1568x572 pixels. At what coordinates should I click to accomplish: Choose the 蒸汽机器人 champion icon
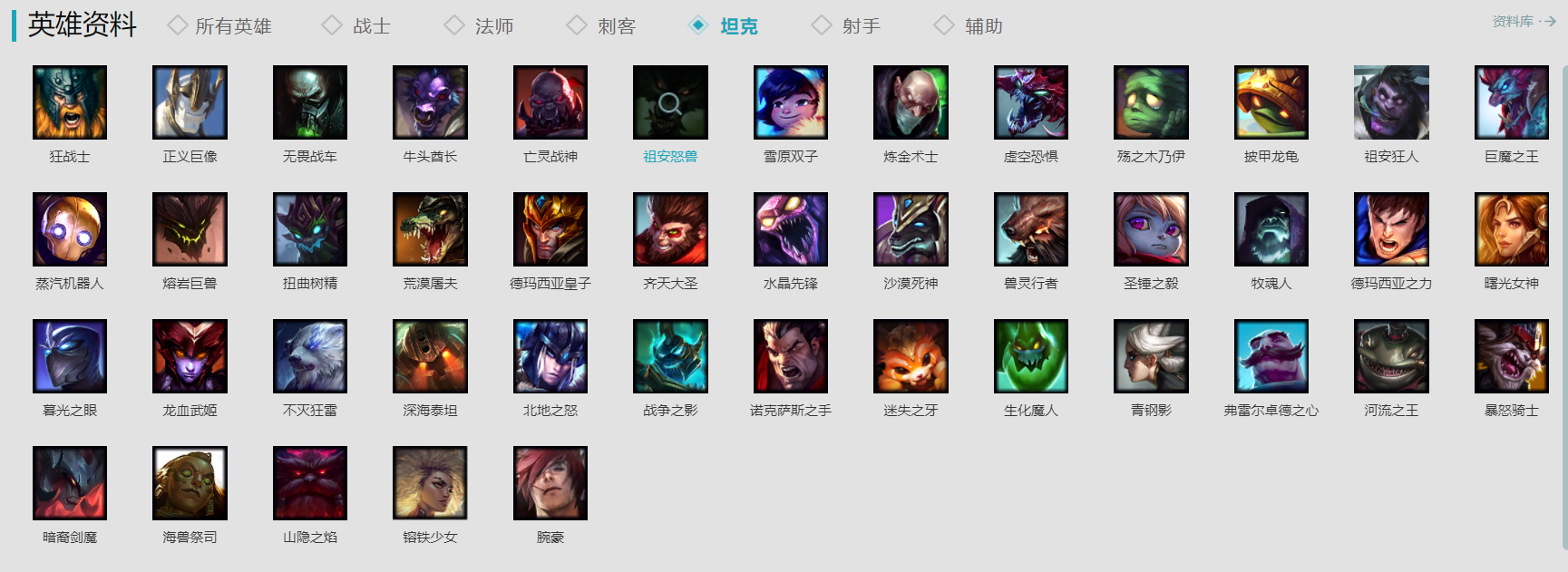click(70, 229)
